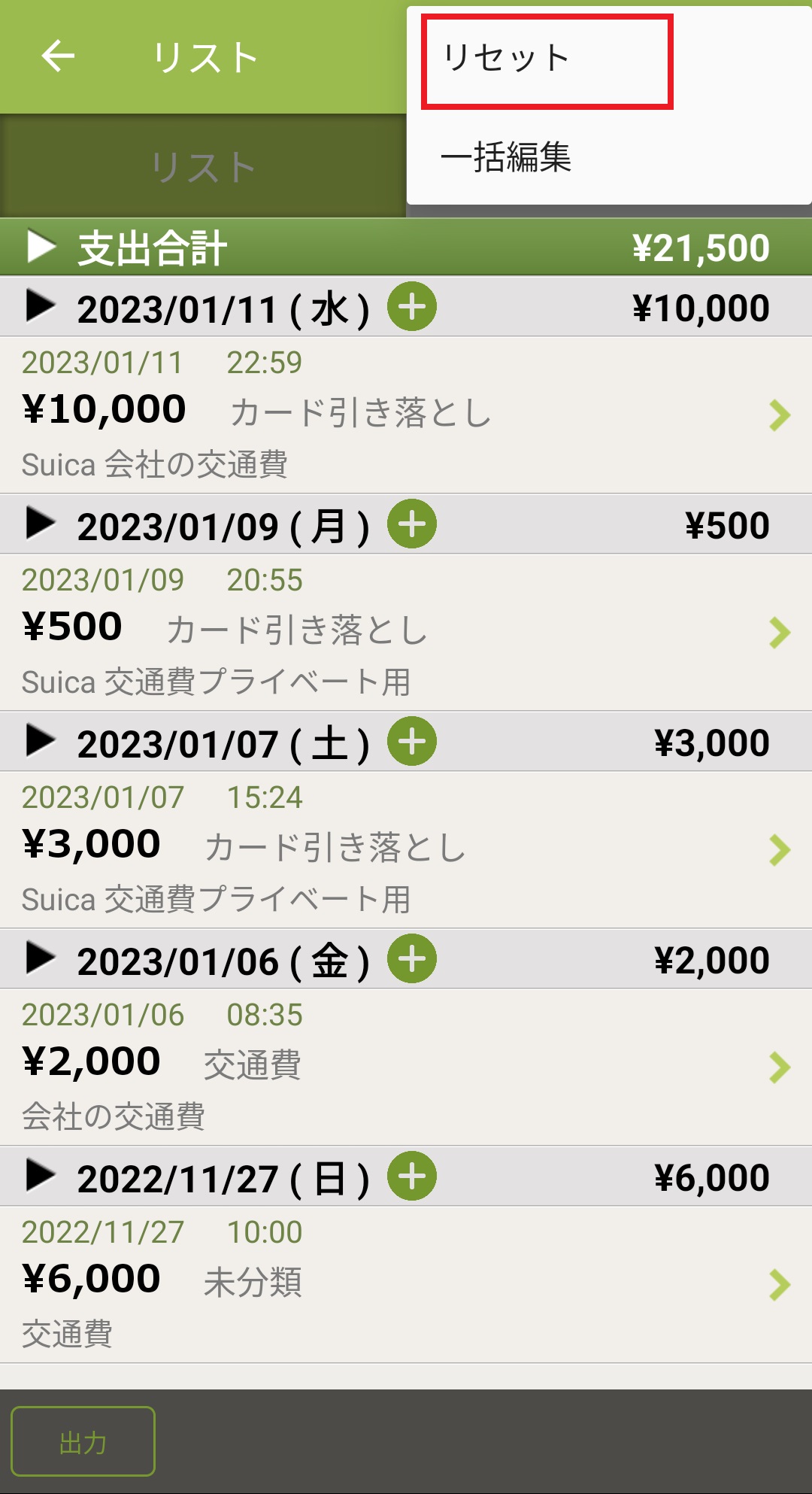The image size is (812, 1494).
Task: Collapse the 2022/11/27 date group
Action: click(41, 1177)
